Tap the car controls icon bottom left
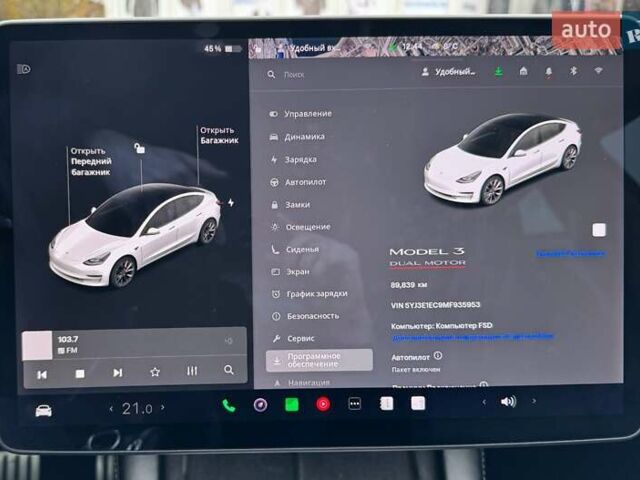Image resolution: width=640 pixels, height=480 pixels. (x=43, y=410)
